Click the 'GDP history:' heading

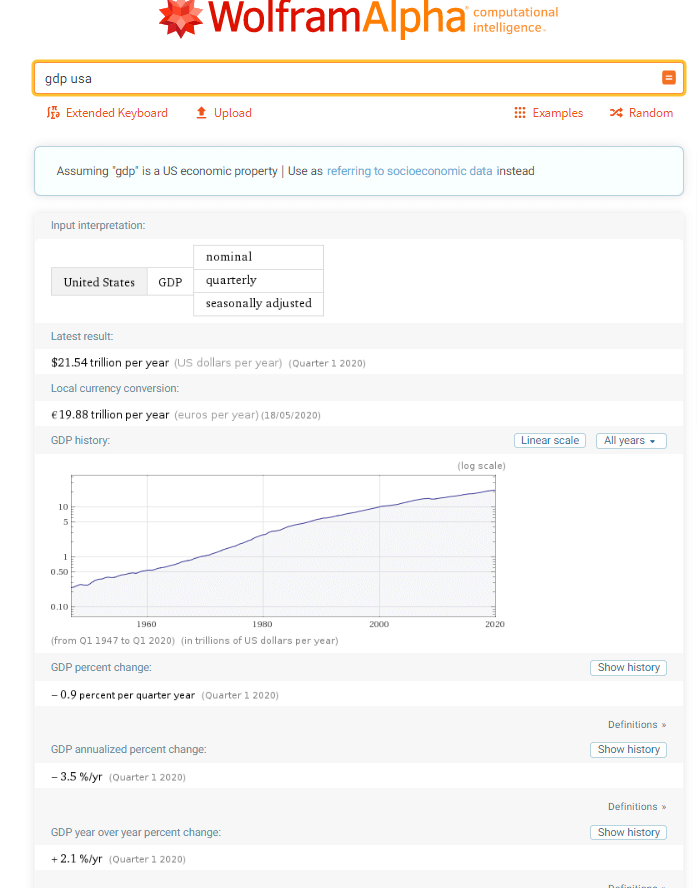80,441
